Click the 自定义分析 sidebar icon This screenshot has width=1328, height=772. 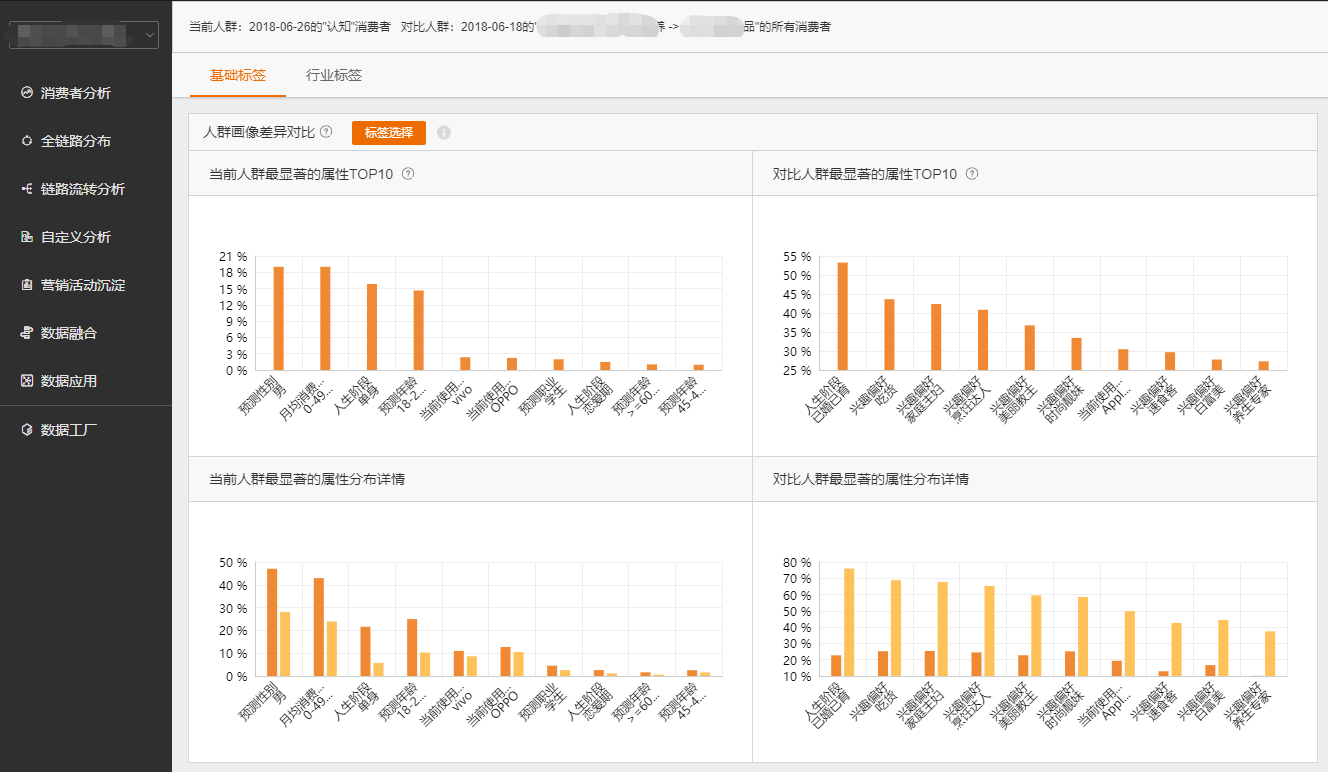click(x=27, y=237)
